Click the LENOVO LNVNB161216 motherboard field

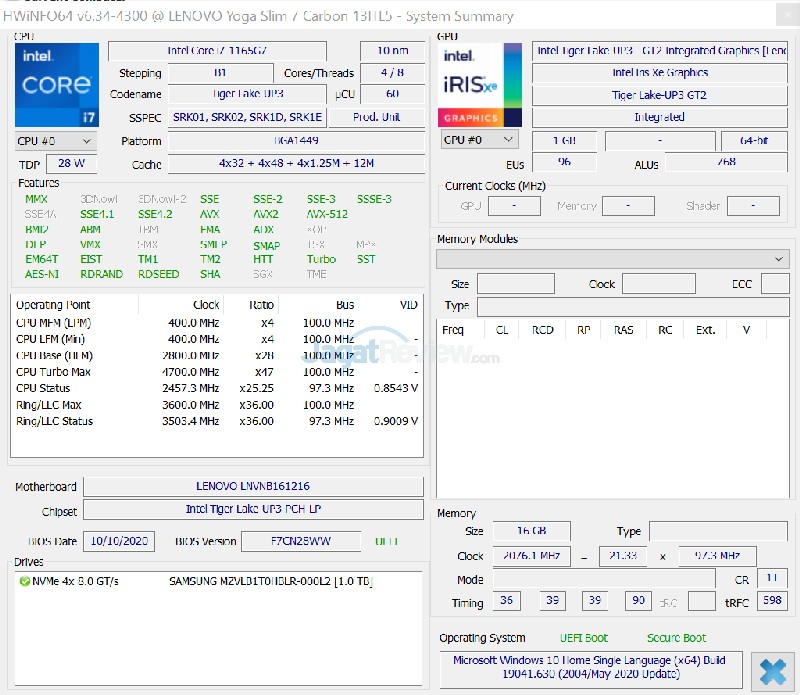[x=253, y=486]
